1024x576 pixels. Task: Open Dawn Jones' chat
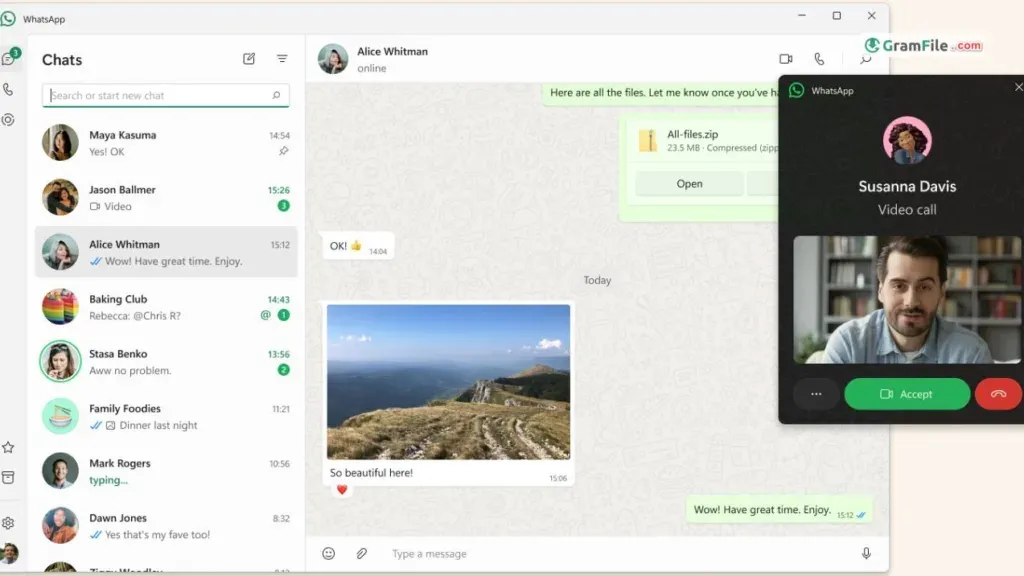[x=166, y=526]
